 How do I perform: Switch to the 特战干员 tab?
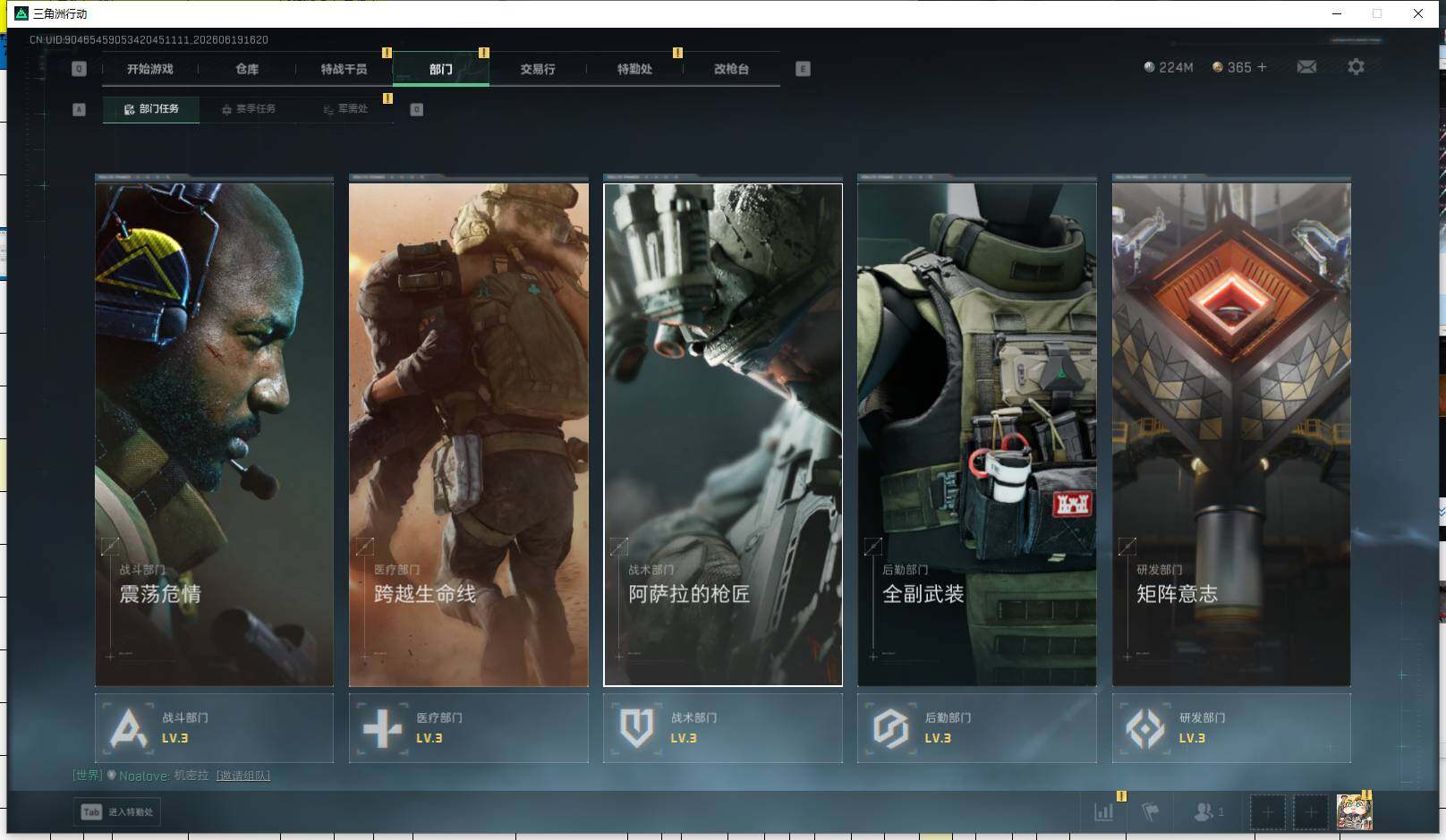pyautogui.click(x=344, y=69)
